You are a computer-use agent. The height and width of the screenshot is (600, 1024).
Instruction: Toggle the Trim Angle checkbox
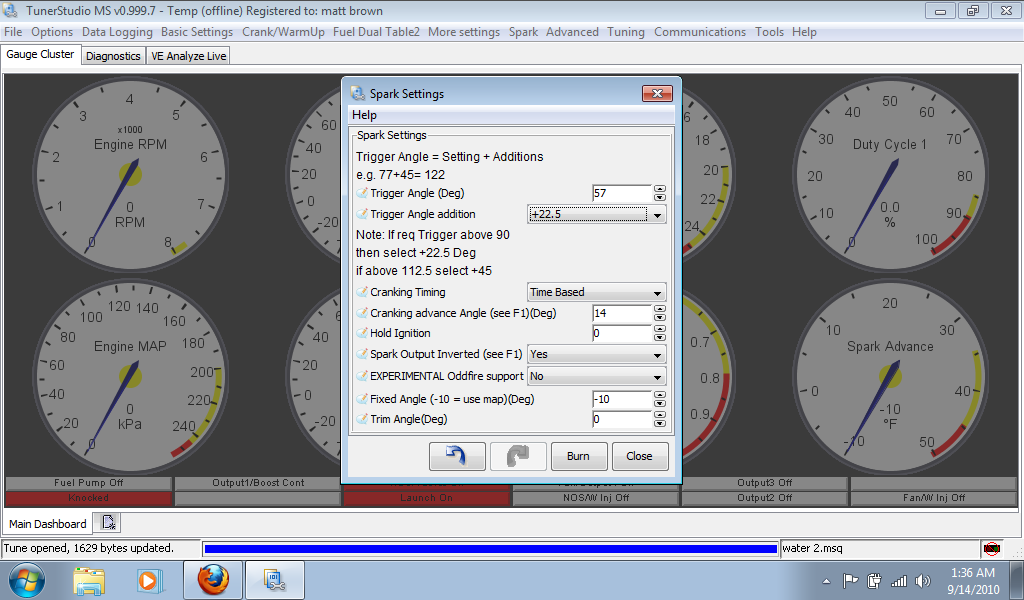[x=362, y=418]
